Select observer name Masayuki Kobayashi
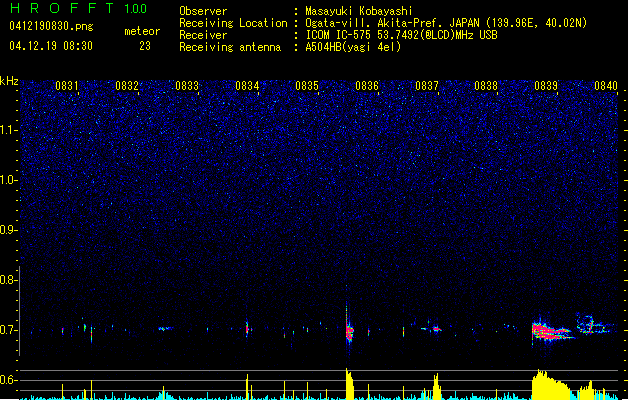629x400 pixels. (359, 11)
